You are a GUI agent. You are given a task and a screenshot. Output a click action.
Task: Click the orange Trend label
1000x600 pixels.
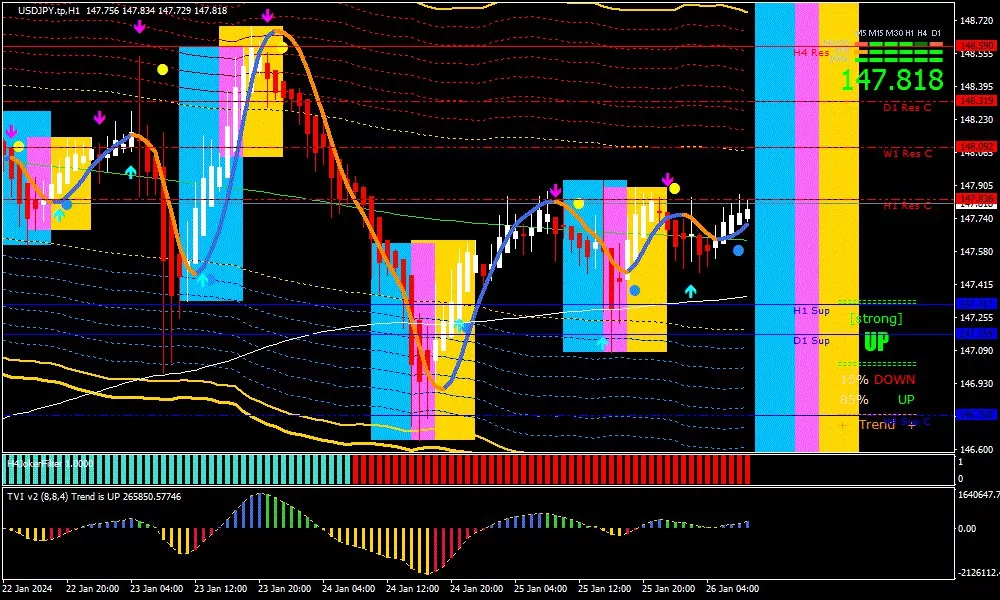tap(877, 424)
